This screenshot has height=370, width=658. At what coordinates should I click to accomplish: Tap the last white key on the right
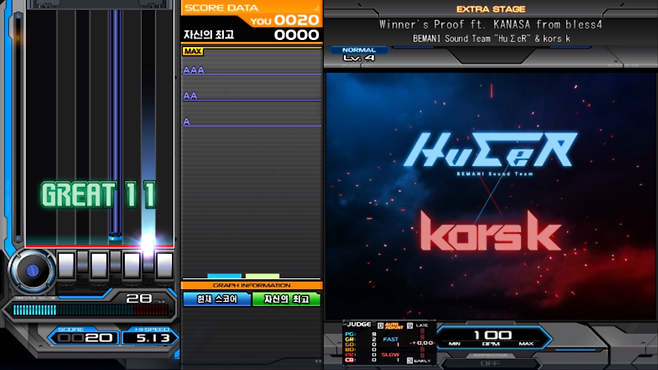coord(164,265)
